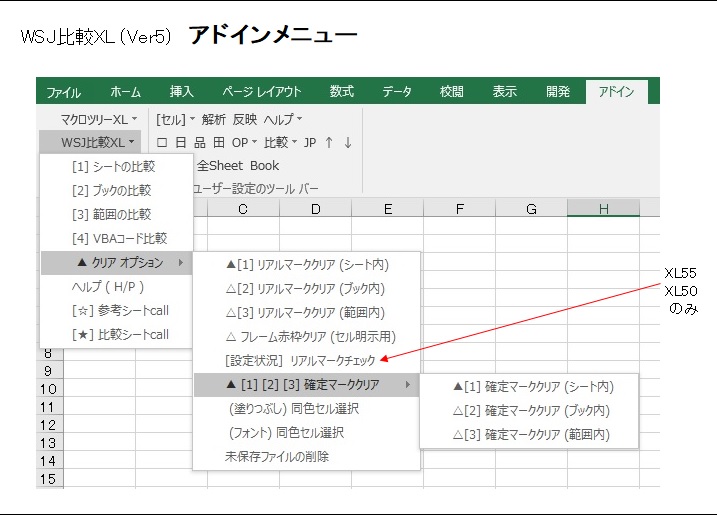Image resolution: width=717 pixels, height=515 pixels.
Task: Click the 品 toolbar icon
Action: click(200, 143)
